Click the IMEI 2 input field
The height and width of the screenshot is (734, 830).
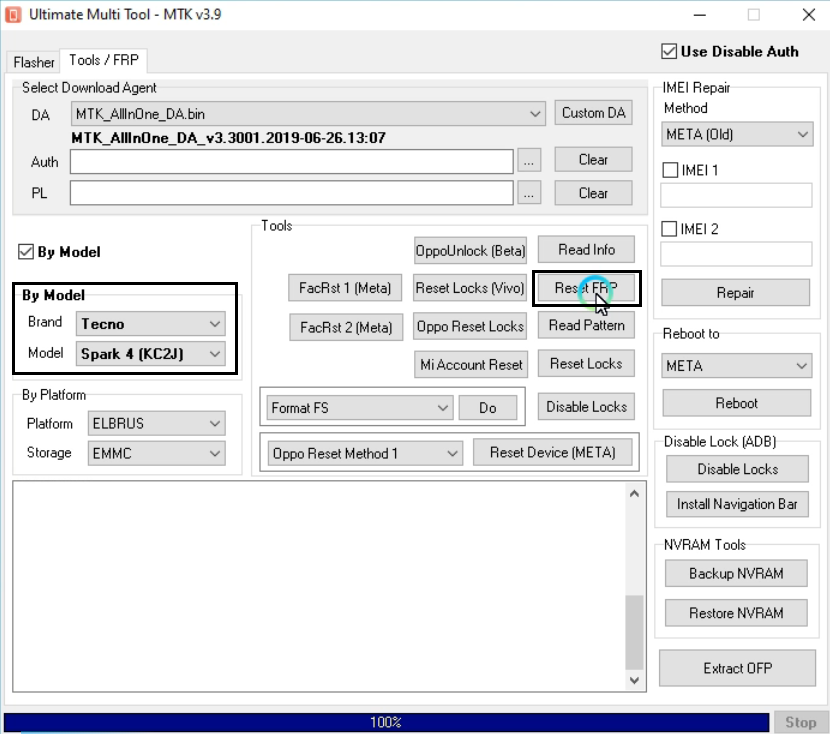coord(736,254)
